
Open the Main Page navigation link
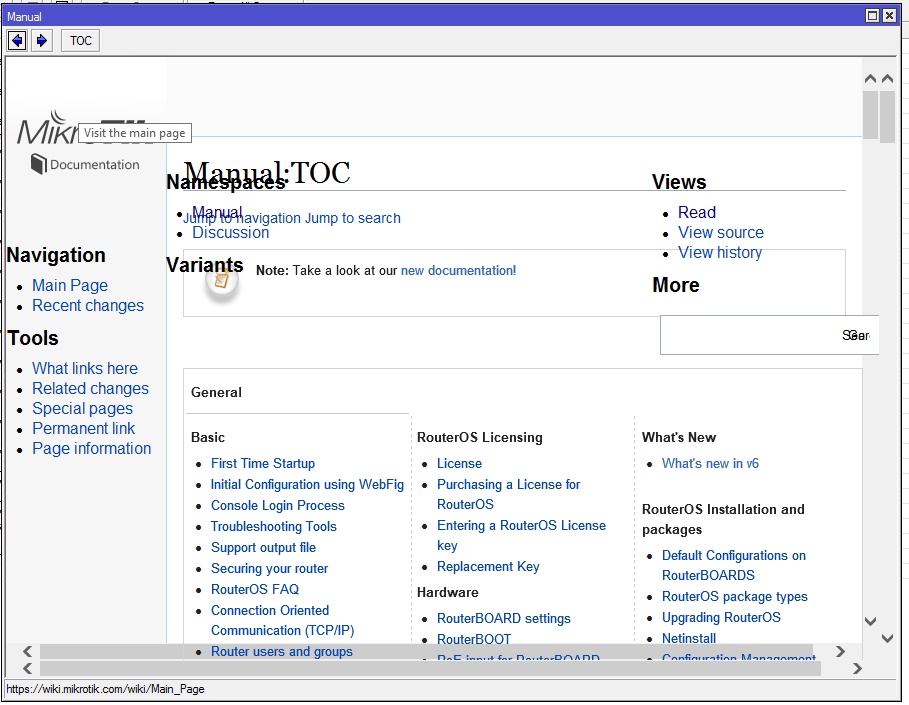tap(70, 285)
